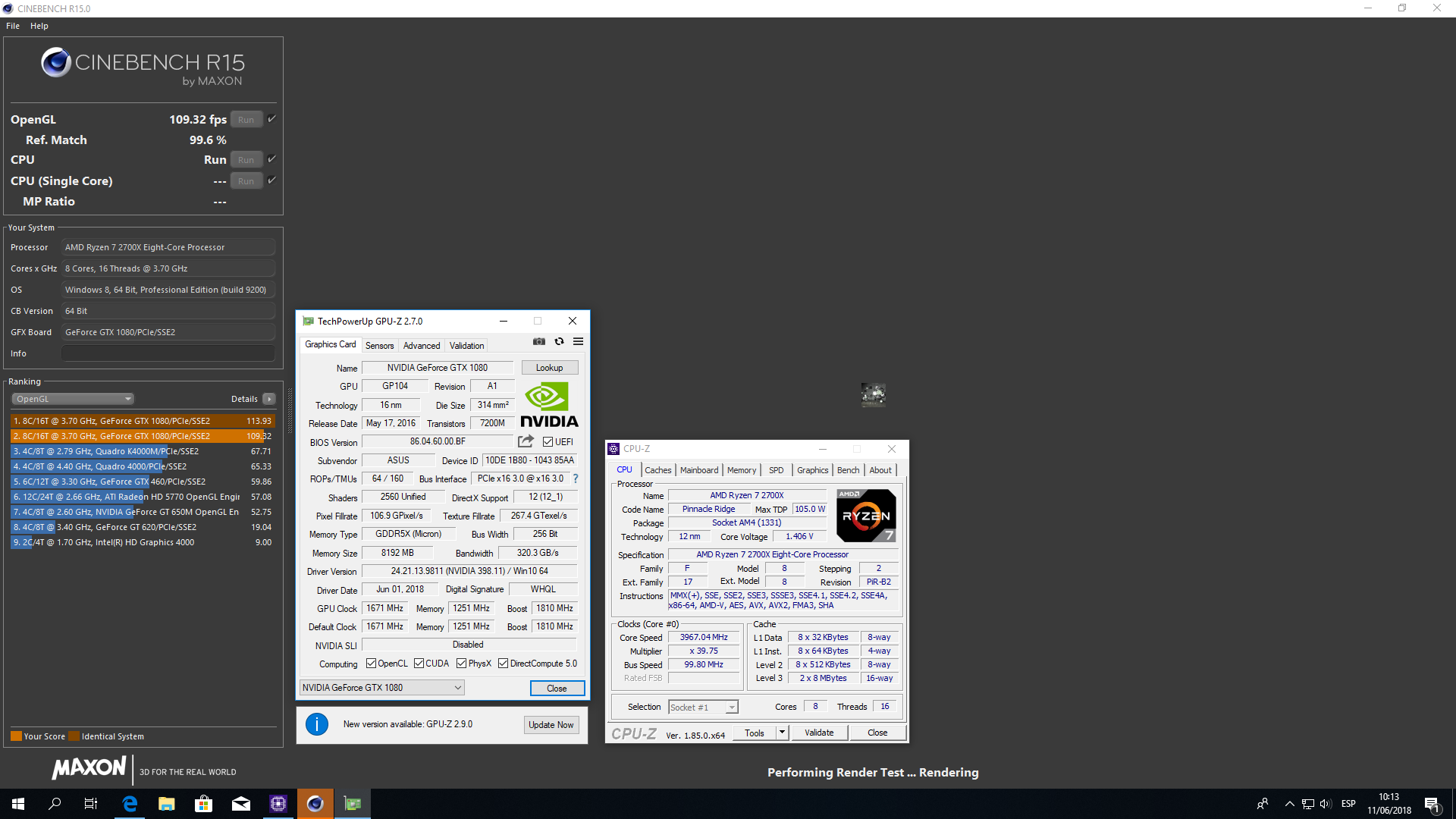Toggle the OpenGL test checkbox
The image size is (1456, 819).
[271, 119]
